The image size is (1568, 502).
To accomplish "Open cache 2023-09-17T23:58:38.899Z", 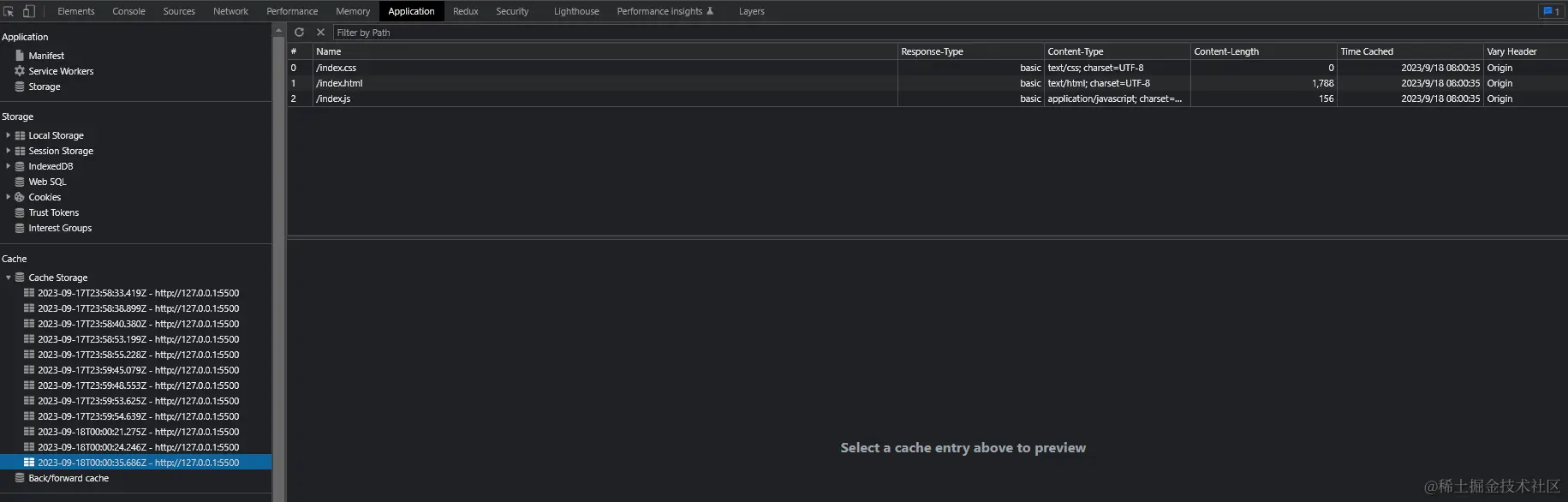I will 136,308.
